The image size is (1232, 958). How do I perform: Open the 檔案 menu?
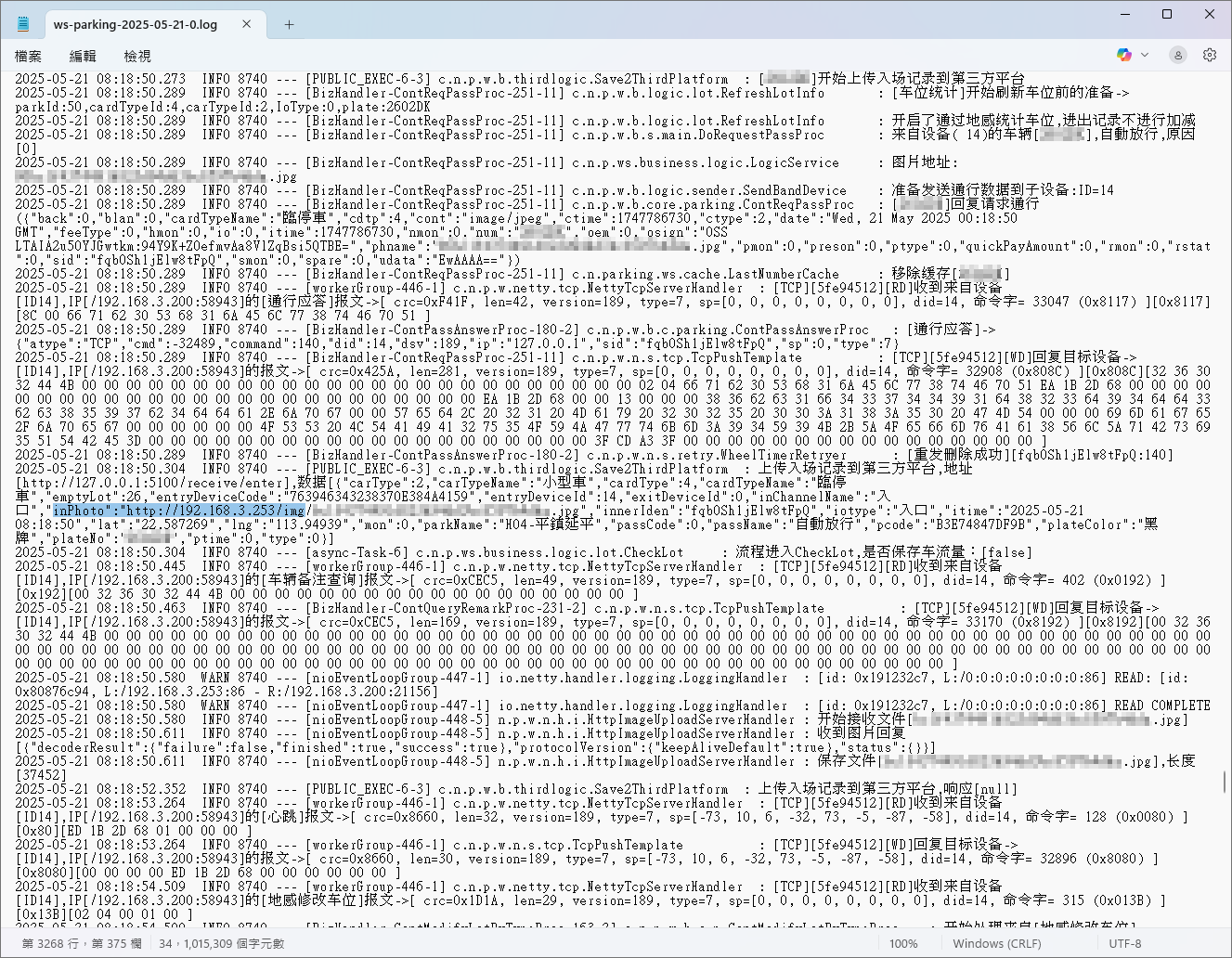[x=29, y=56]
